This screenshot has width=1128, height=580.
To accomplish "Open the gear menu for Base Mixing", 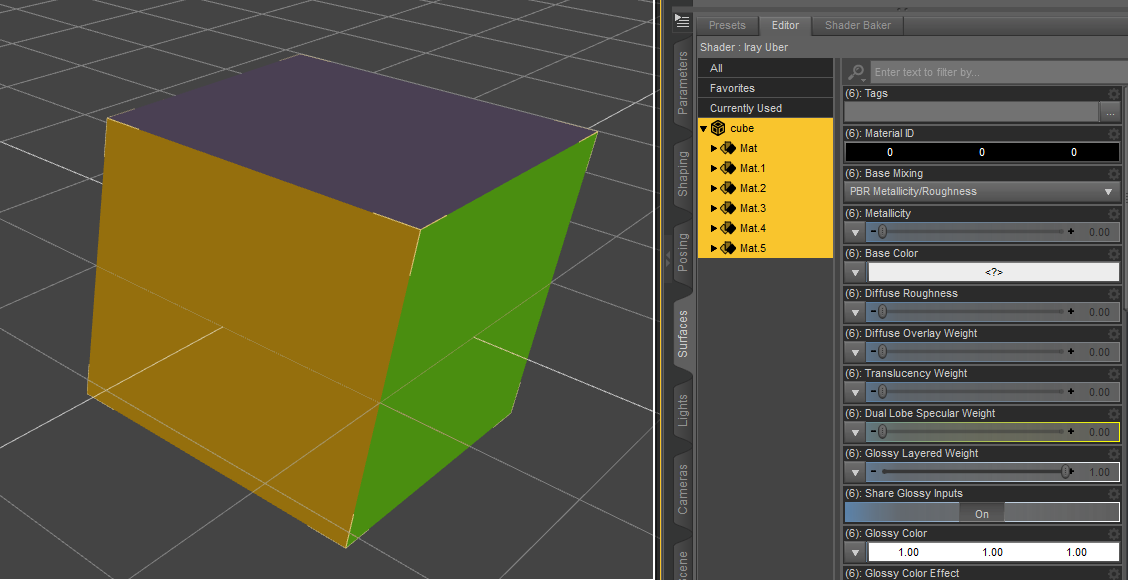I will pyautogui.click(x=1114, y=173).
